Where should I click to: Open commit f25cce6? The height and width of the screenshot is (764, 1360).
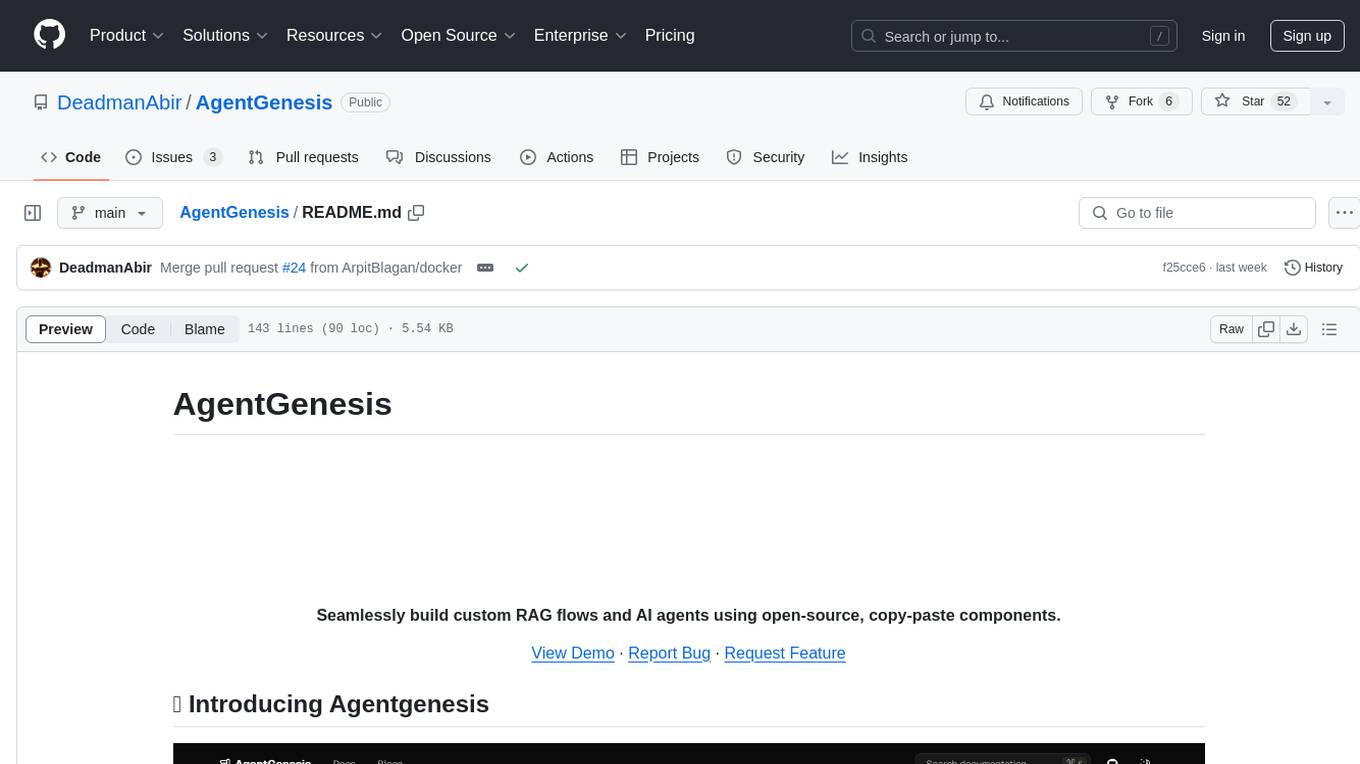(x=1184, y=268)
